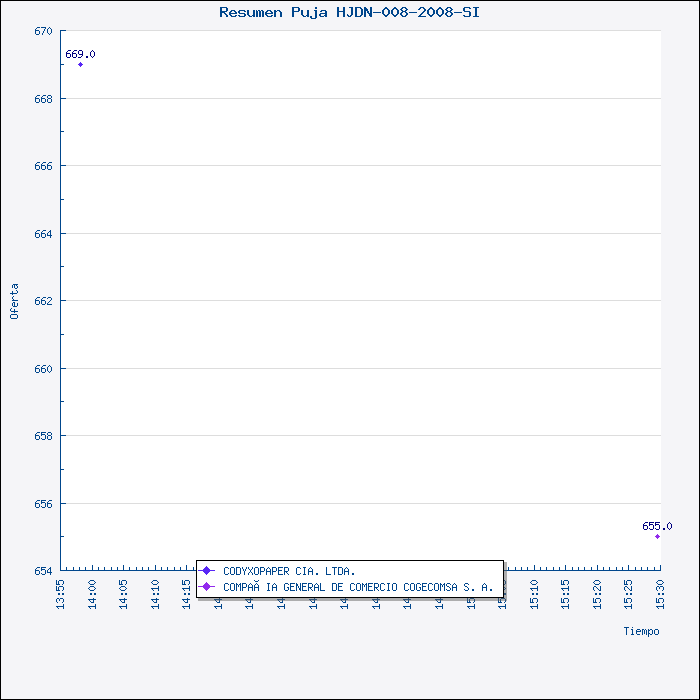
Task: Click the 669.0 value label
Action: [x=80, y=54]
